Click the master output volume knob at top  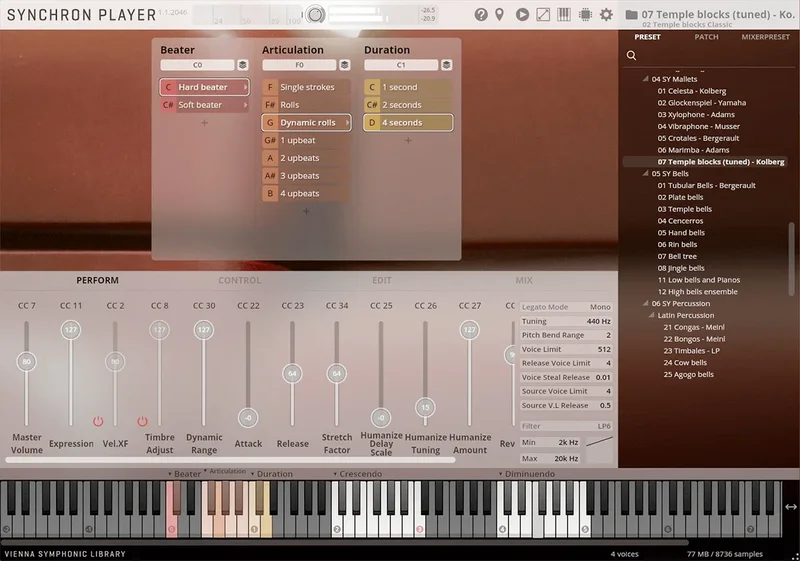[315, 14]
